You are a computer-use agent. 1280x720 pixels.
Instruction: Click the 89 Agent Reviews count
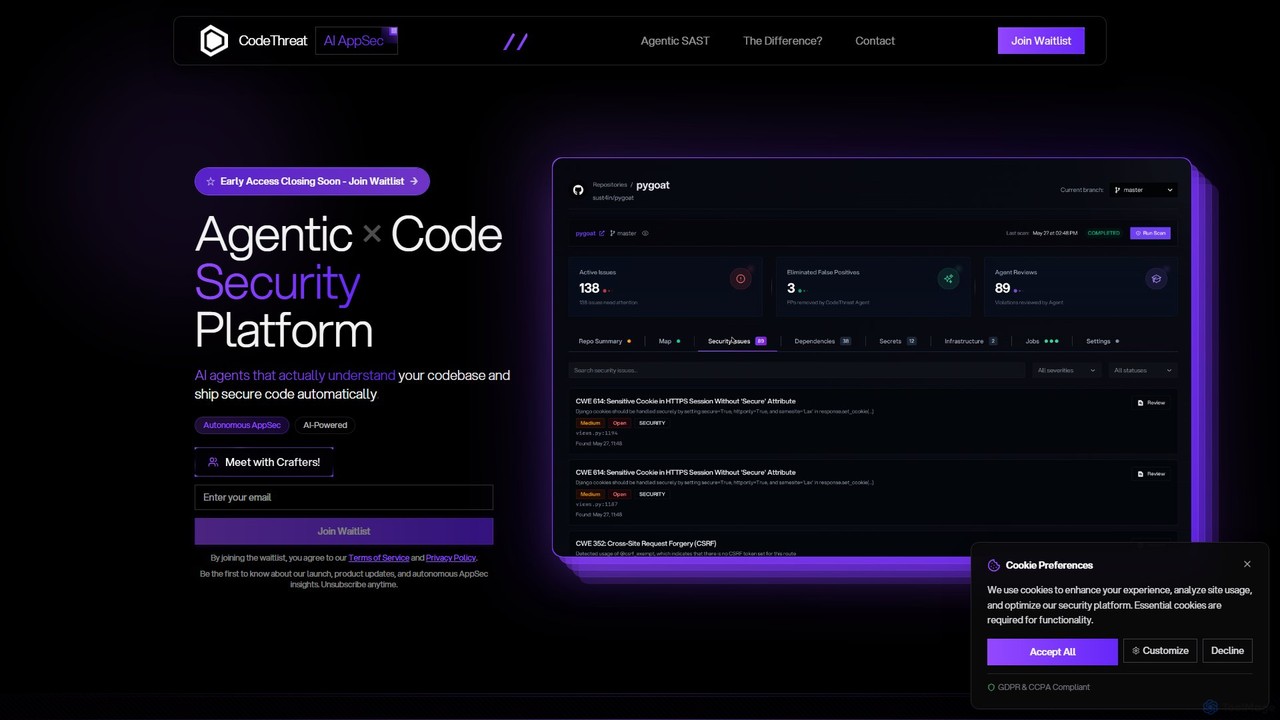coord(1002,288)
